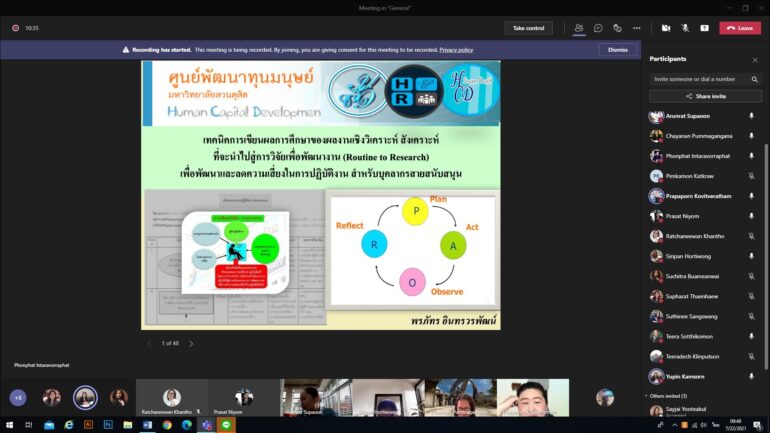This screenshot has height=433, width=770.
Task: Select participant Siripan Hortiwong in list
Action: (704, 256)
